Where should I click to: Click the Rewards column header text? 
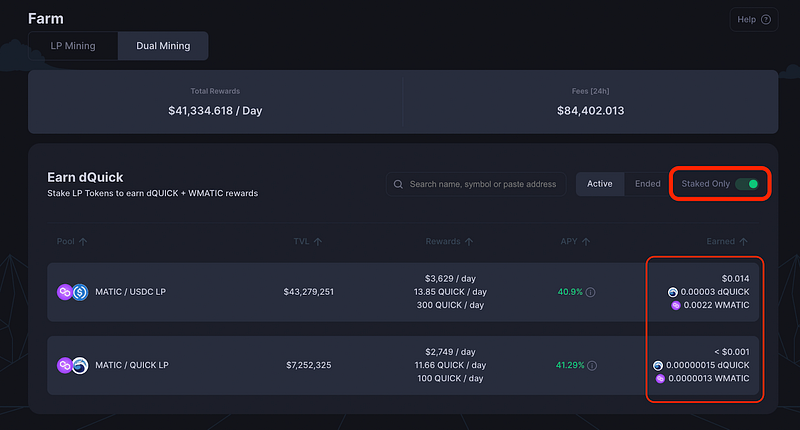[x=443, y=241]
